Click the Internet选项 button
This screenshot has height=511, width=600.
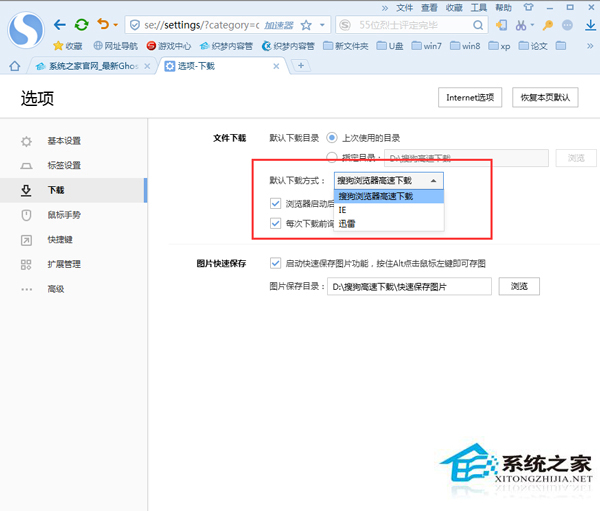click(x=470, y=97)
